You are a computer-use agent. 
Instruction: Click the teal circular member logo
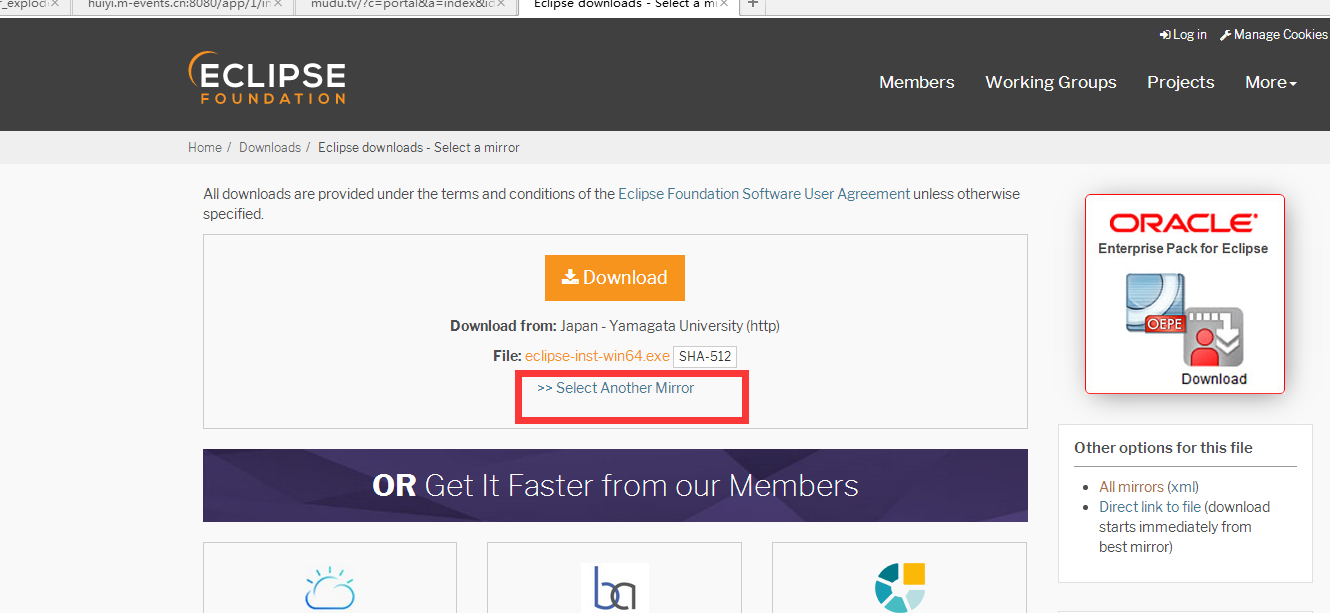(x=900, y=587)
